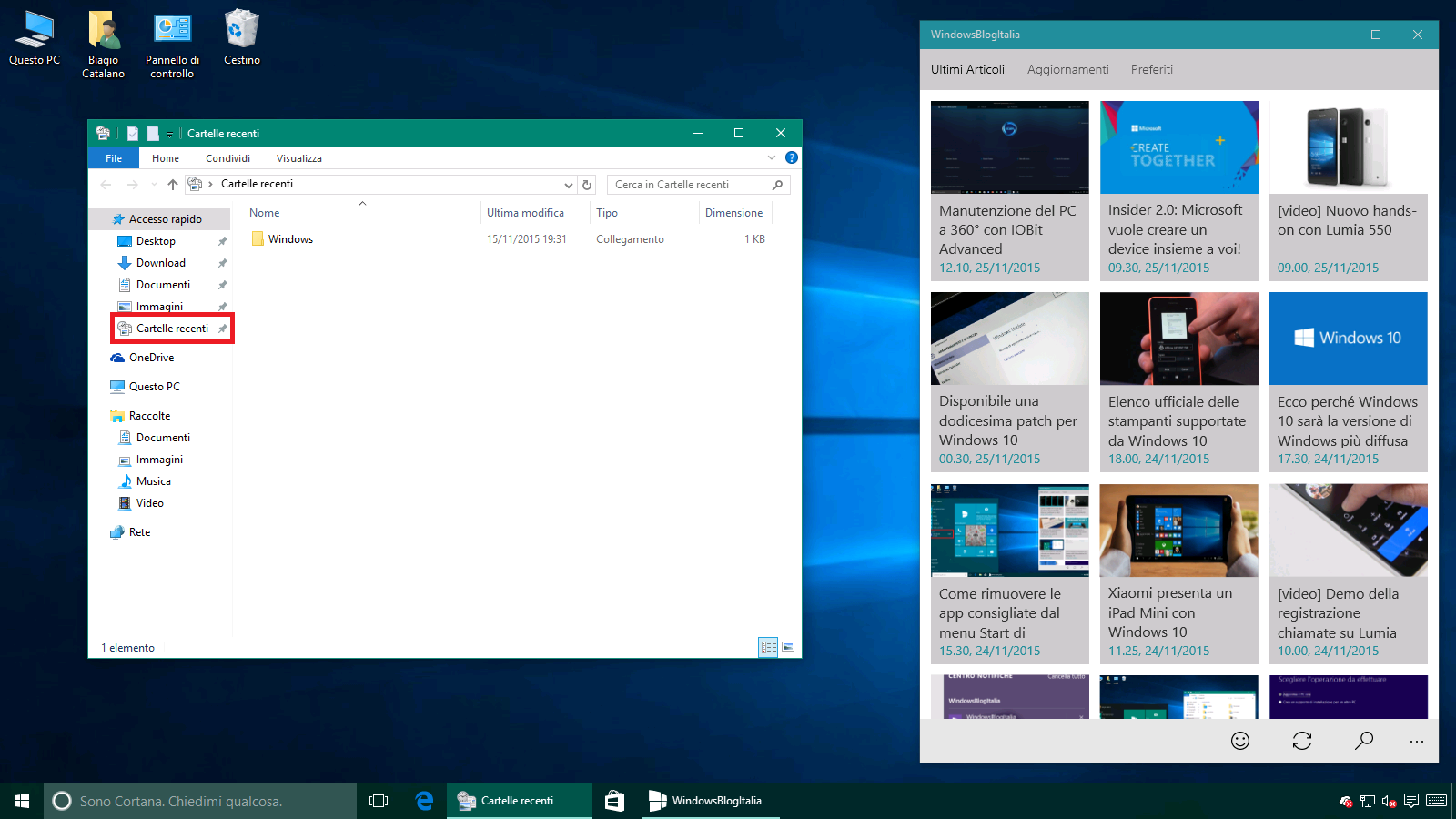This screenshot has width=1456, height=819.
Task: Refresh articles in WindowsBlogItalia app
Action: (x=1302, y=741)
